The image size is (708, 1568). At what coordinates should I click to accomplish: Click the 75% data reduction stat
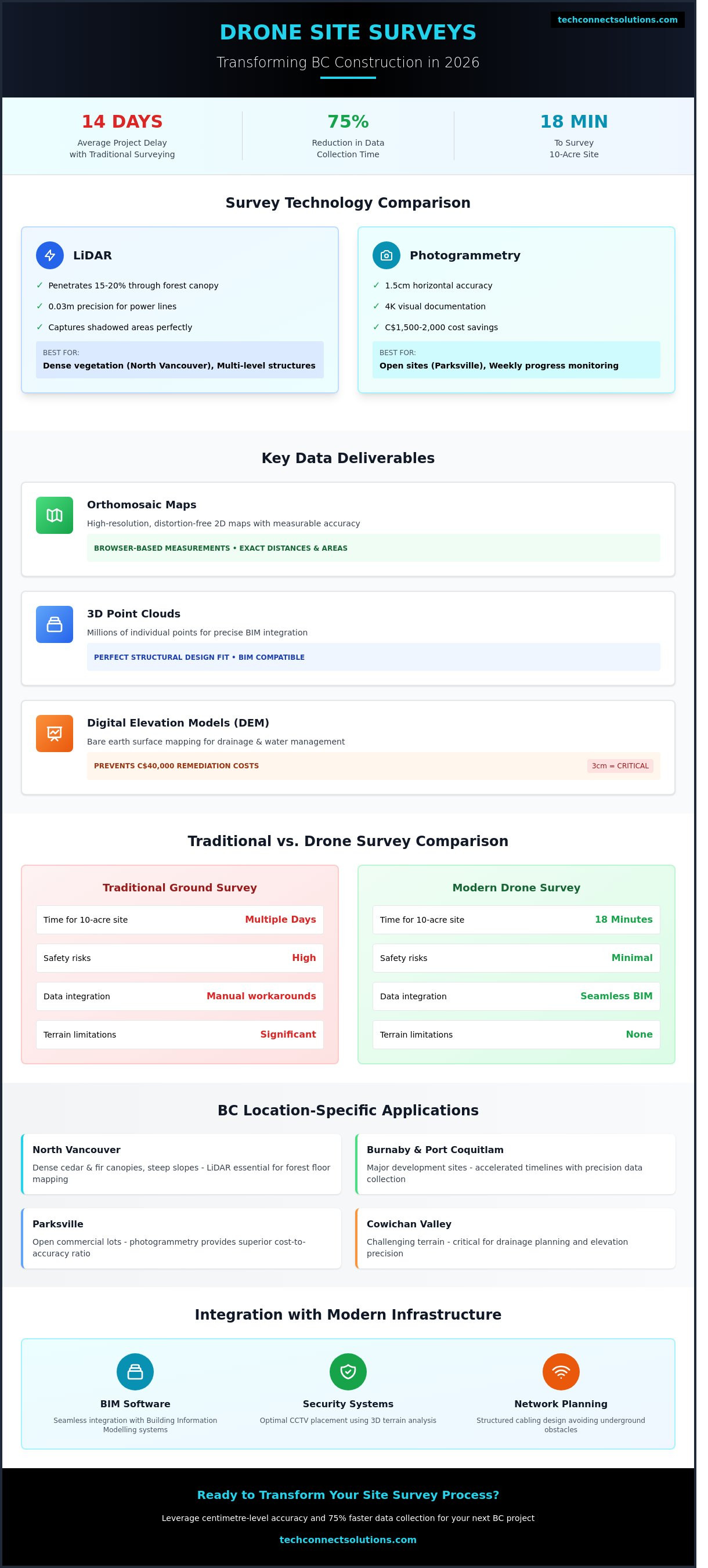[x=348, y=122]
